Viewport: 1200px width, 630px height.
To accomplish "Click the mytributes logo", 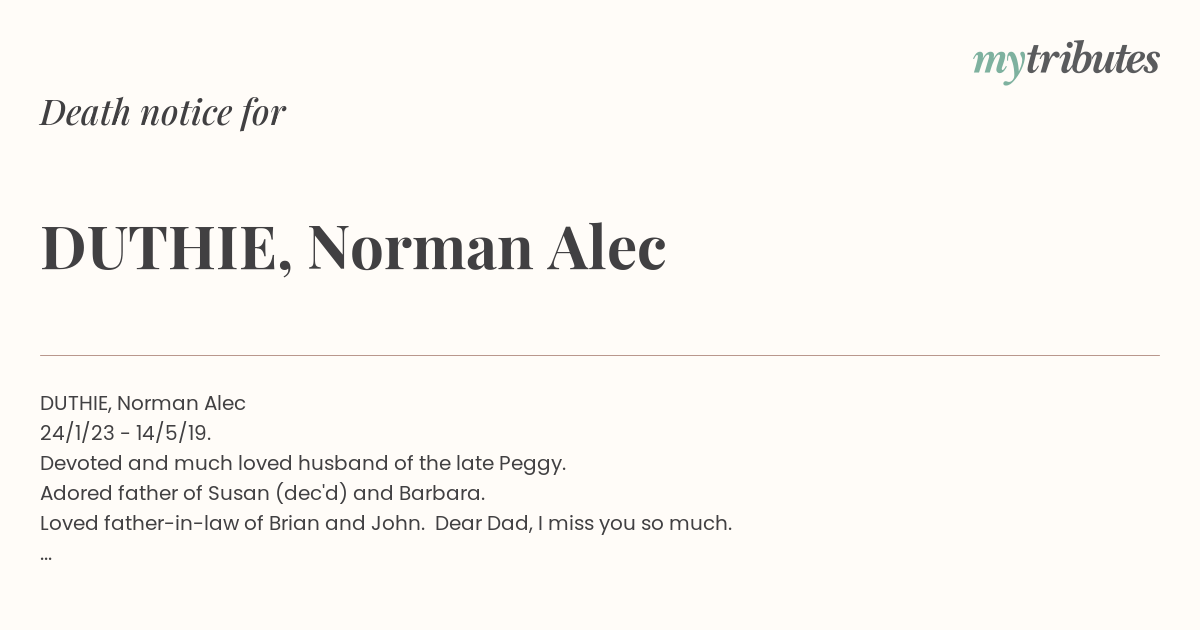I will pyautogui.click(x=1066, y=61).
